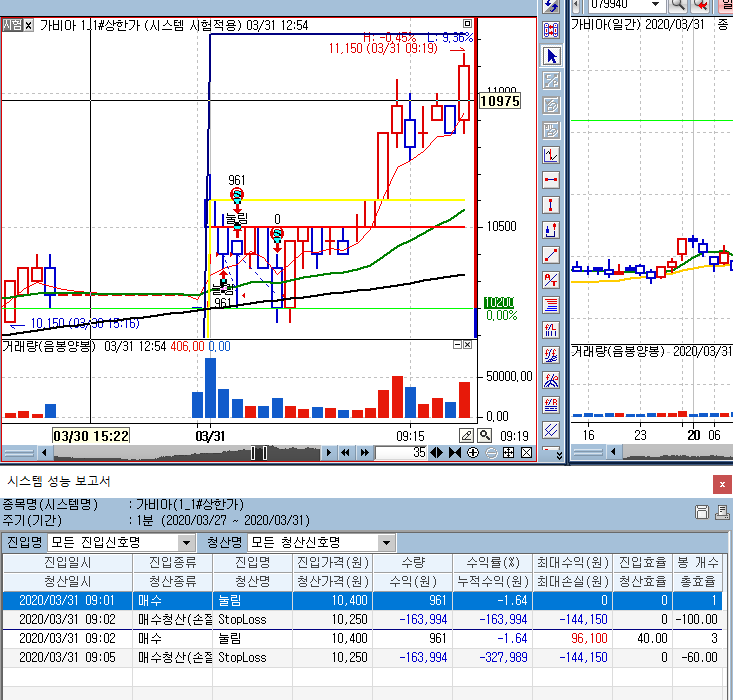The width and height of the screenshot is (733, 700).
Task: Select the vertical line drawing tool
Action: pos(551,205)
